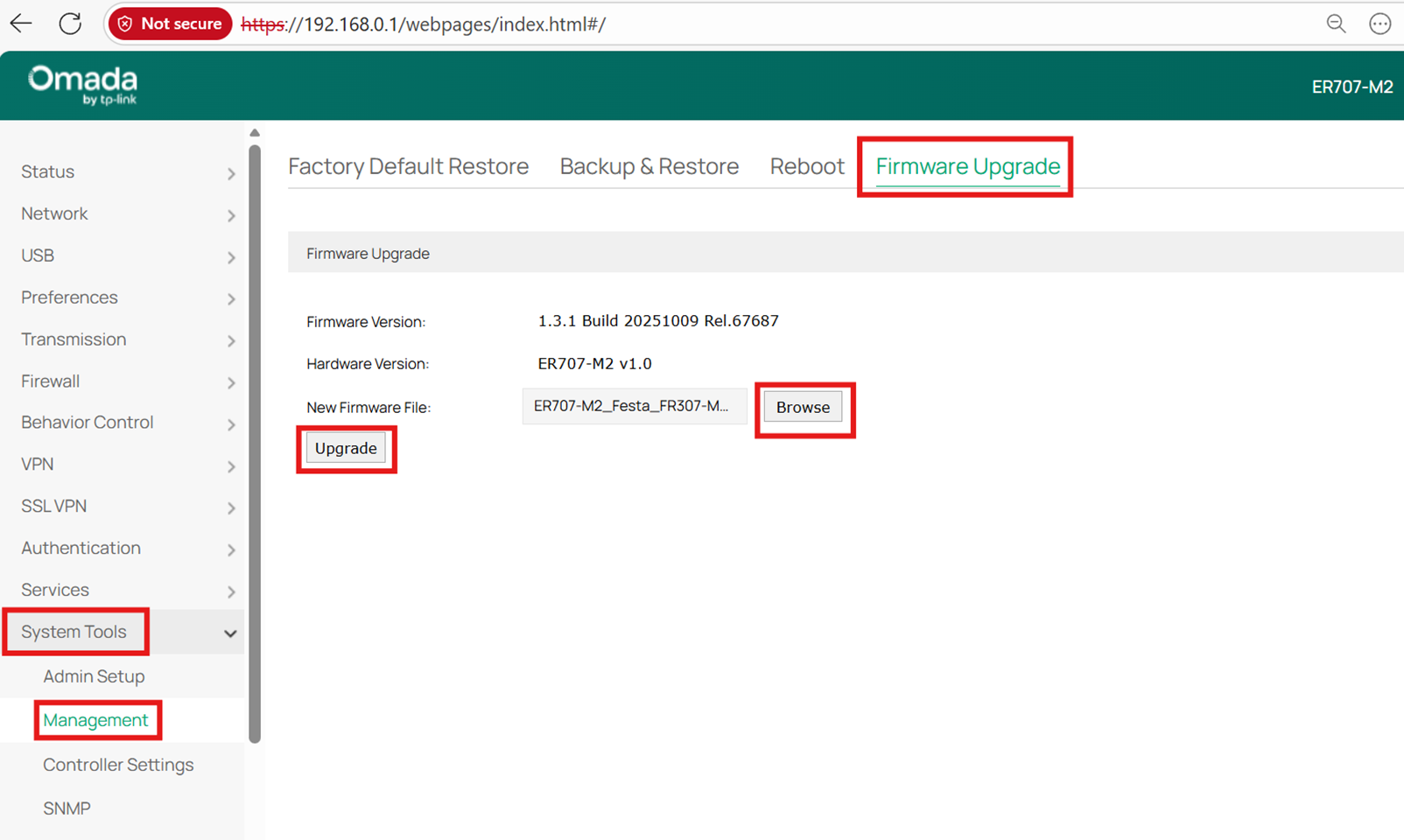Viewport: 1404px width, 840px height.
Task: Open the Backup & Restore tab
Action: click(649, 166)
